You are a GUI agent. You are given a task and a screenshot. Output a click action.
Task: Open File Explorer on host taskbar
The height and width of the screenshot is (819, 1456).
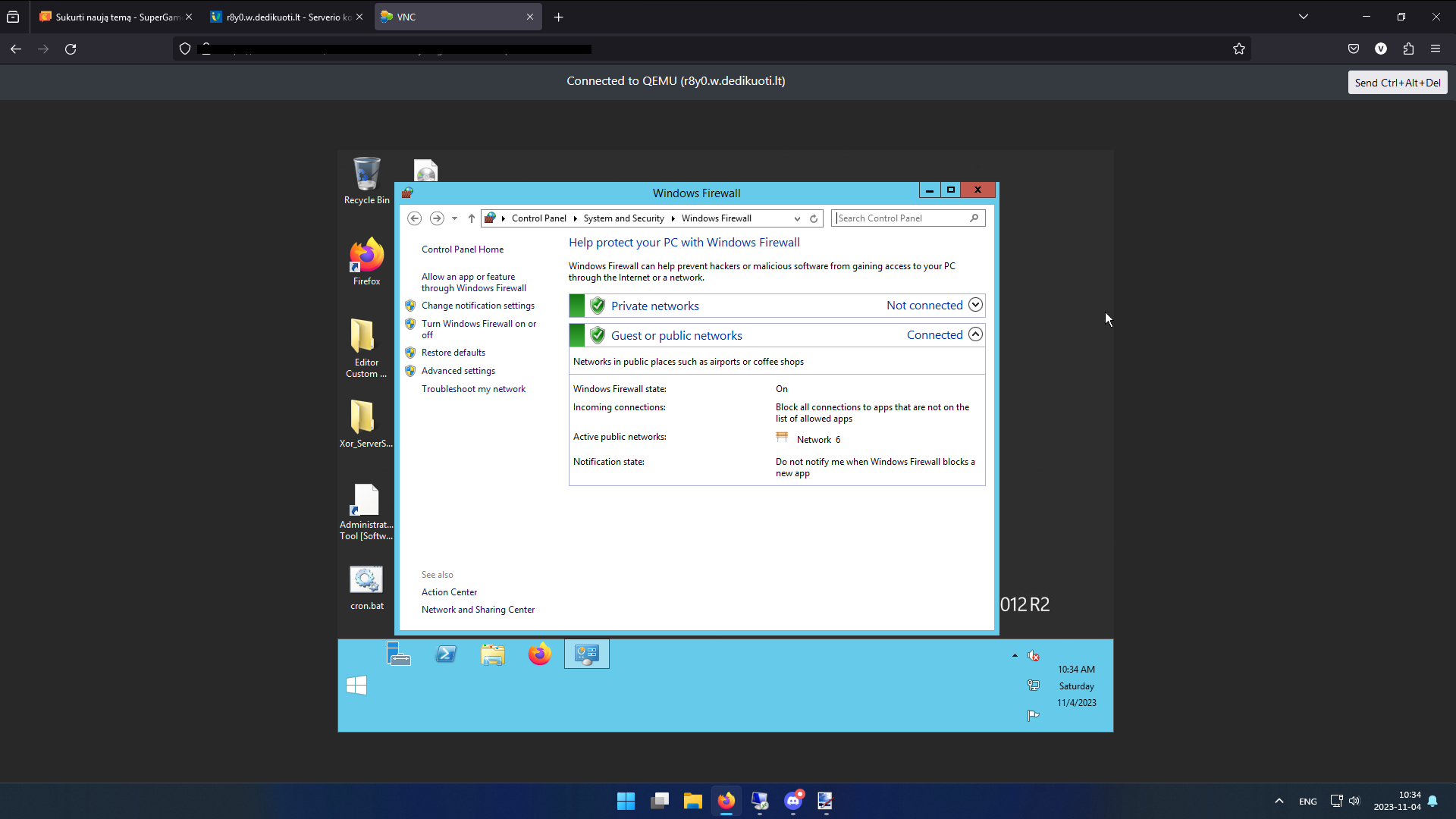[x=692, y=801]
